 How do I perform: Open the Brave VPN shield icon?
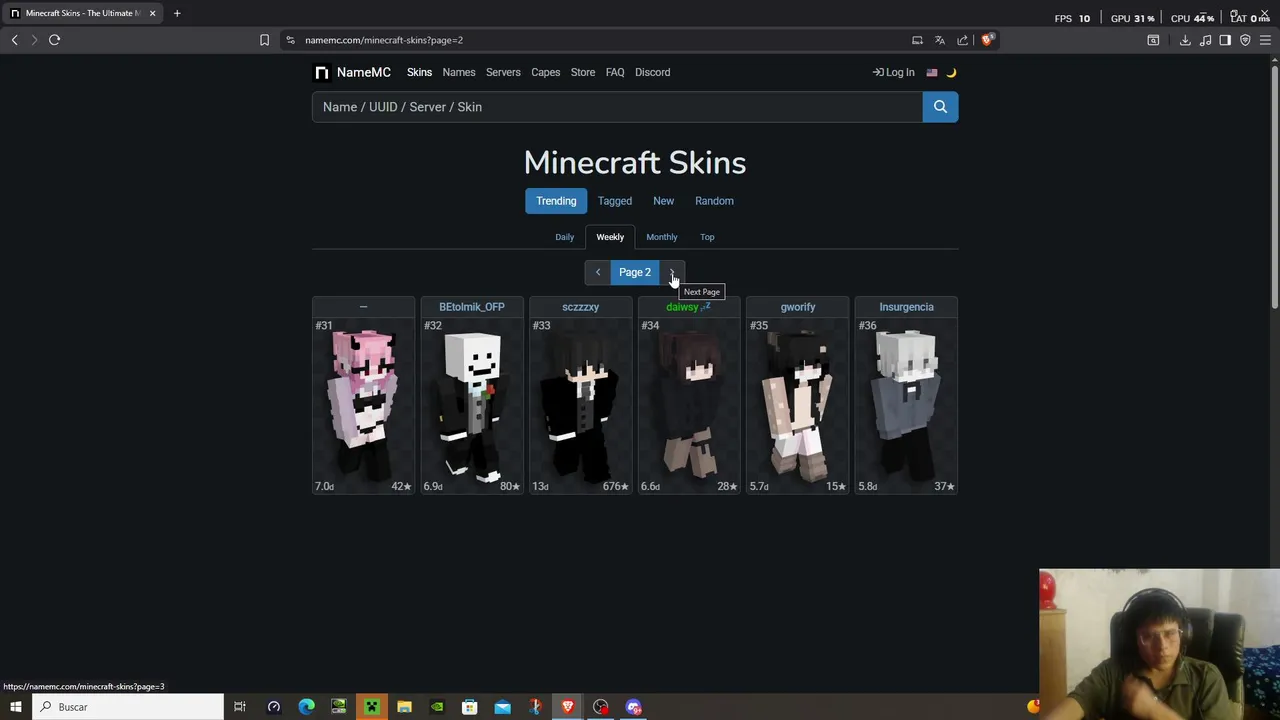point(1245,40)
